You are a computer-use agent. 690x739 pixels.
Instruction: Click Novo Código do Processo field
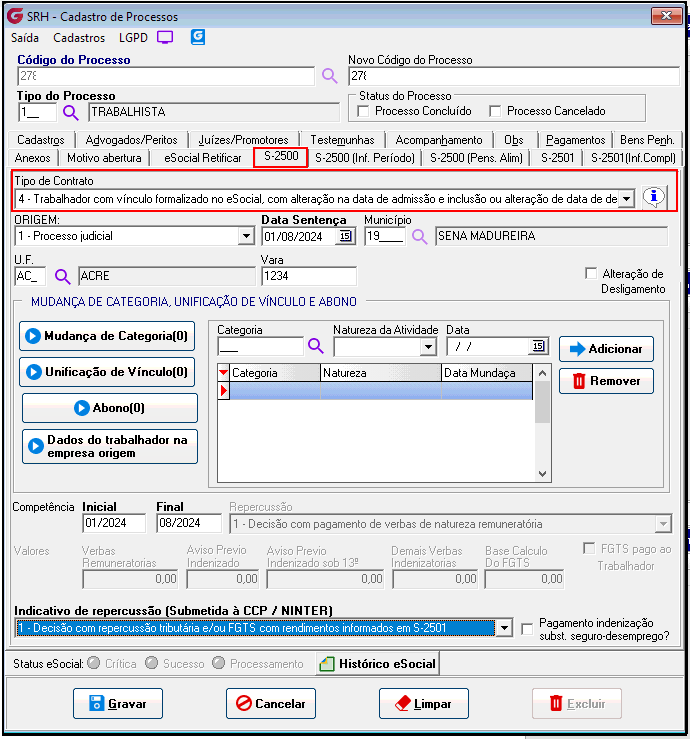pos(514,76)
